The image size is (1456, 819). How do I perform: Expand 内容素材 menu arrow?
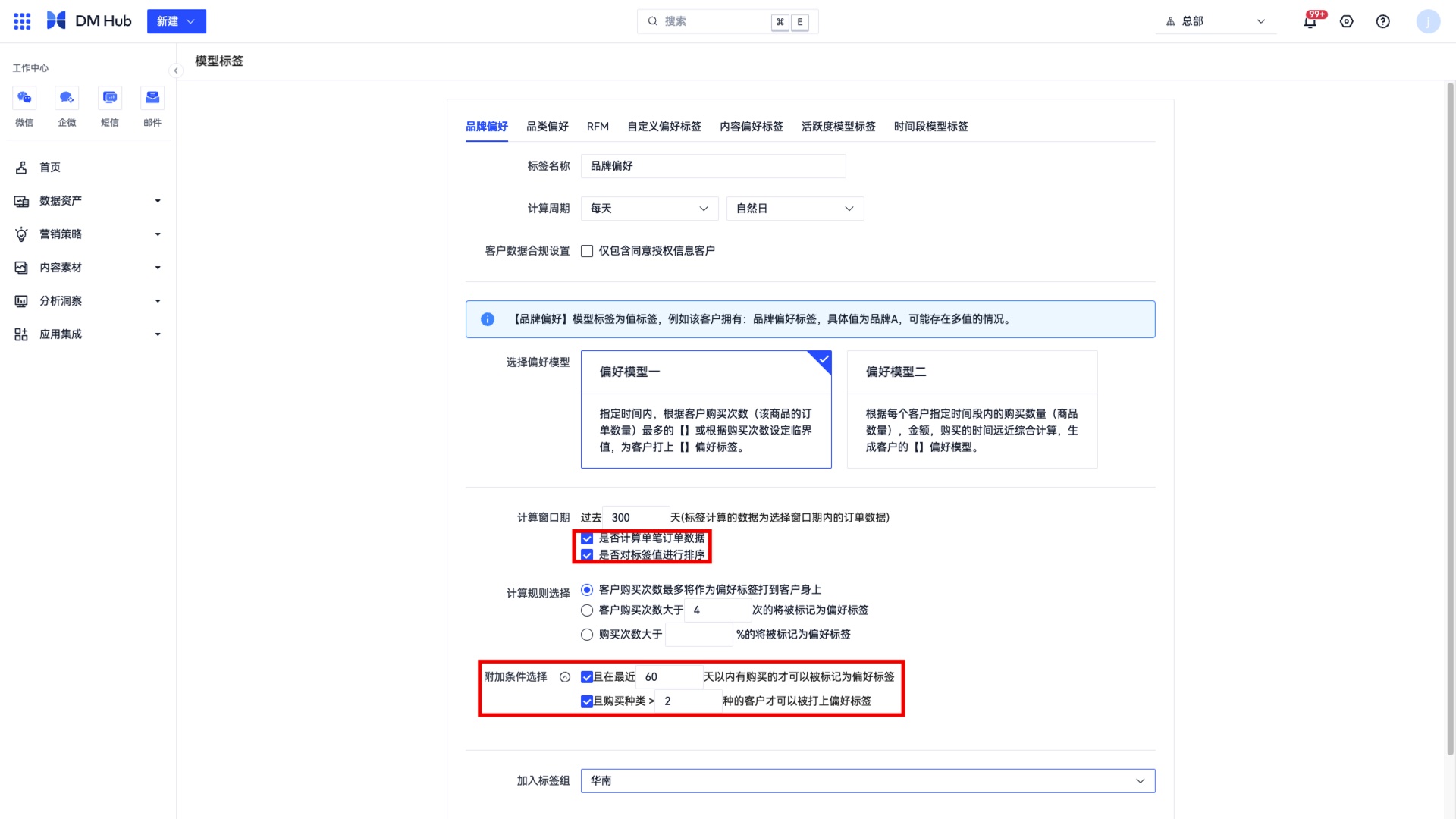pos(158,268)
